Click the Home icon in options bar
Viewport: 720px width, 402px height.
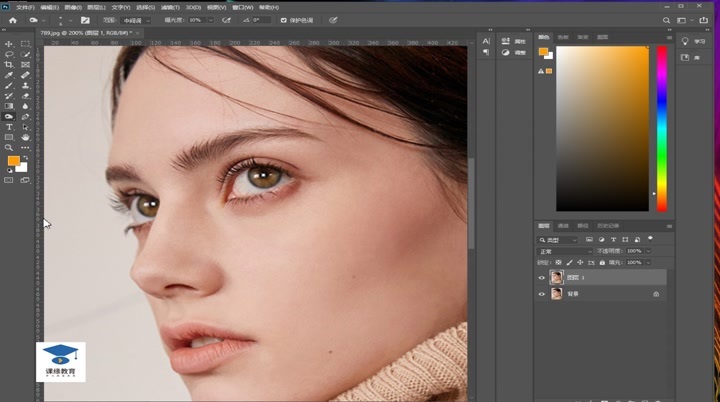13,19
